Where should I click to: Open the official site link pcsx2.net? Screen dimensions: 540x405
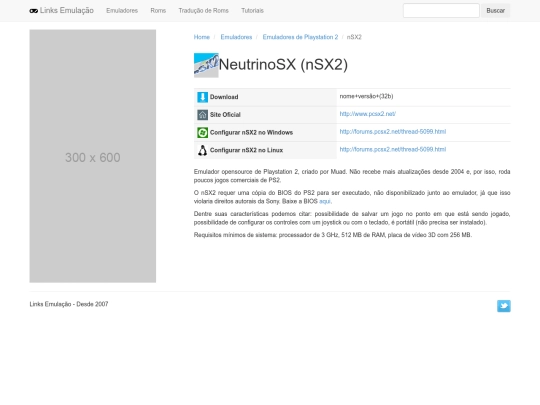pos(368,114)
